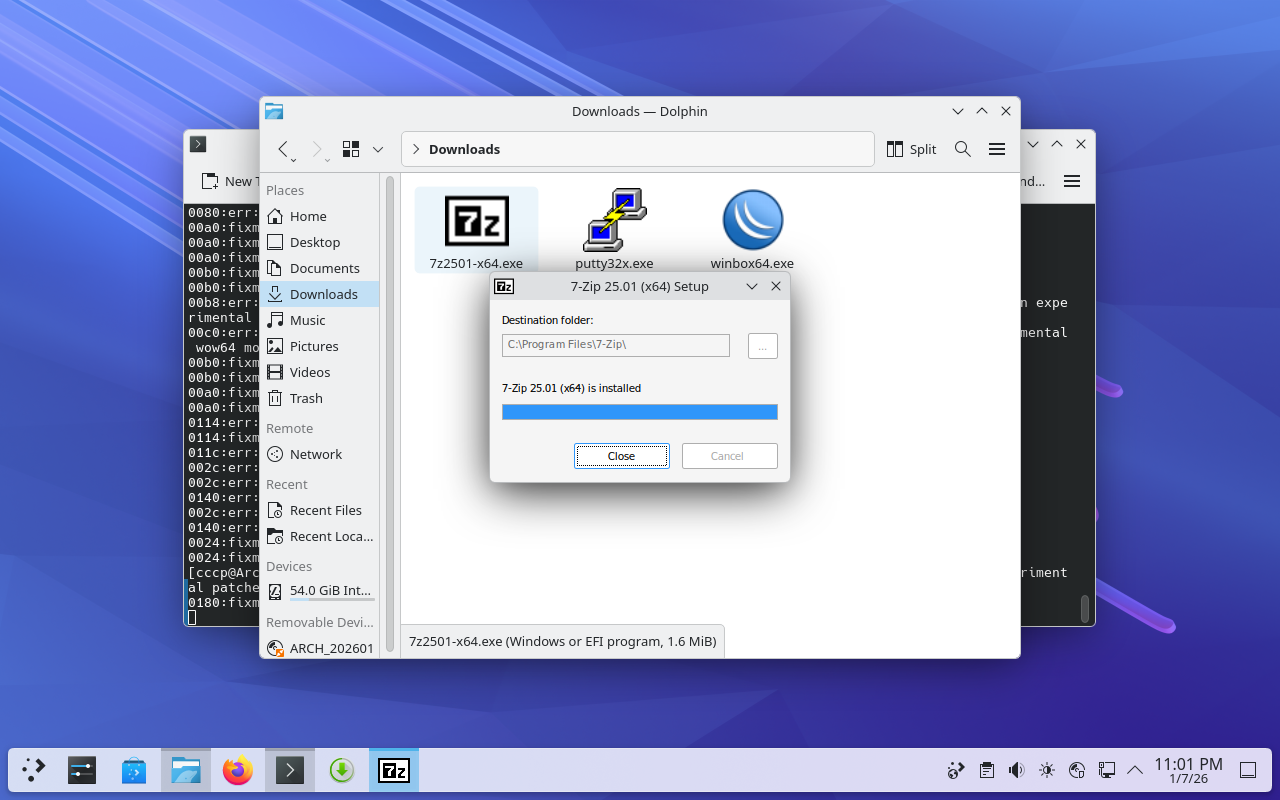Select the putty32x.exe file icon
This screenshot has height=800, width=1280.
pyautogui.click(x=614, y=221)
